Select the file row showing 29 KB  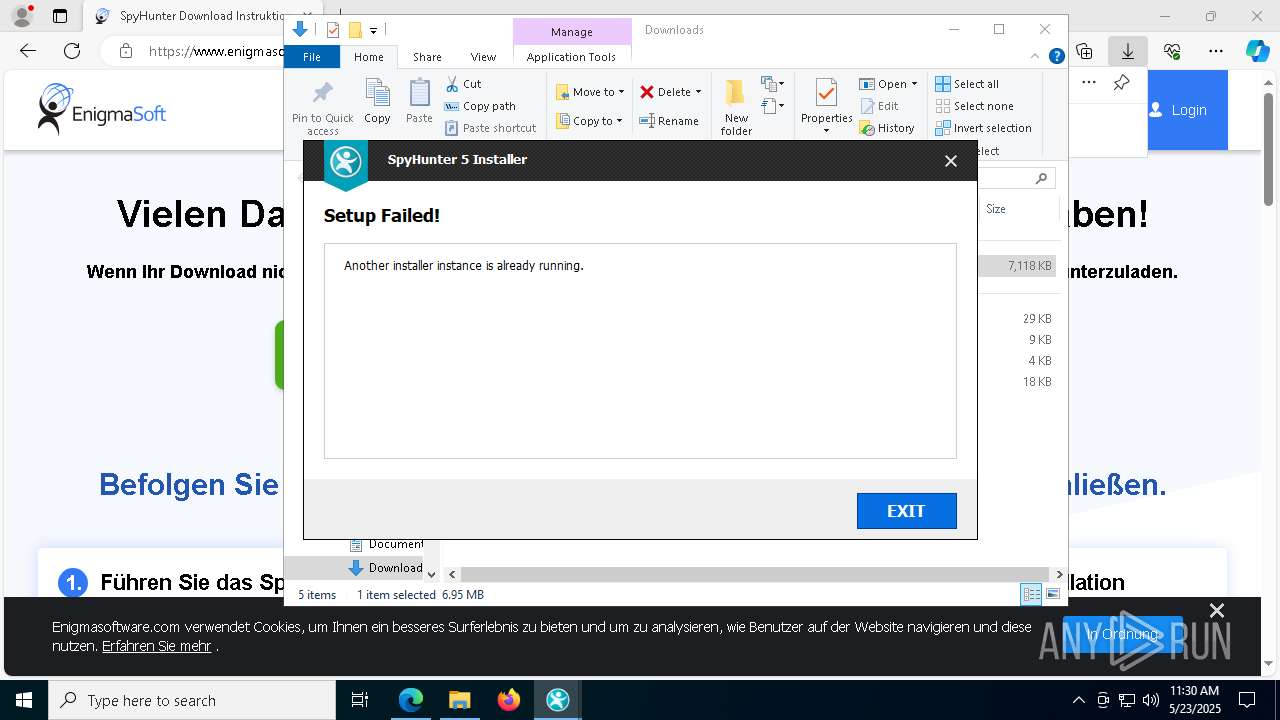(1016, 319)
